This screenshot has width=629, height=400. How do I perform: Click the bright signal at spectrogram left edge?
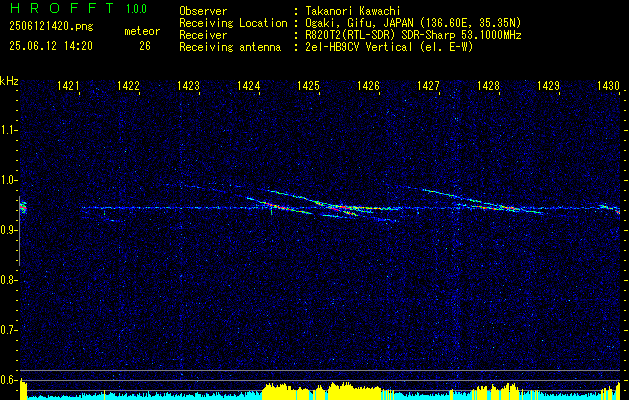pyautogui.click(x=23, y=207)
